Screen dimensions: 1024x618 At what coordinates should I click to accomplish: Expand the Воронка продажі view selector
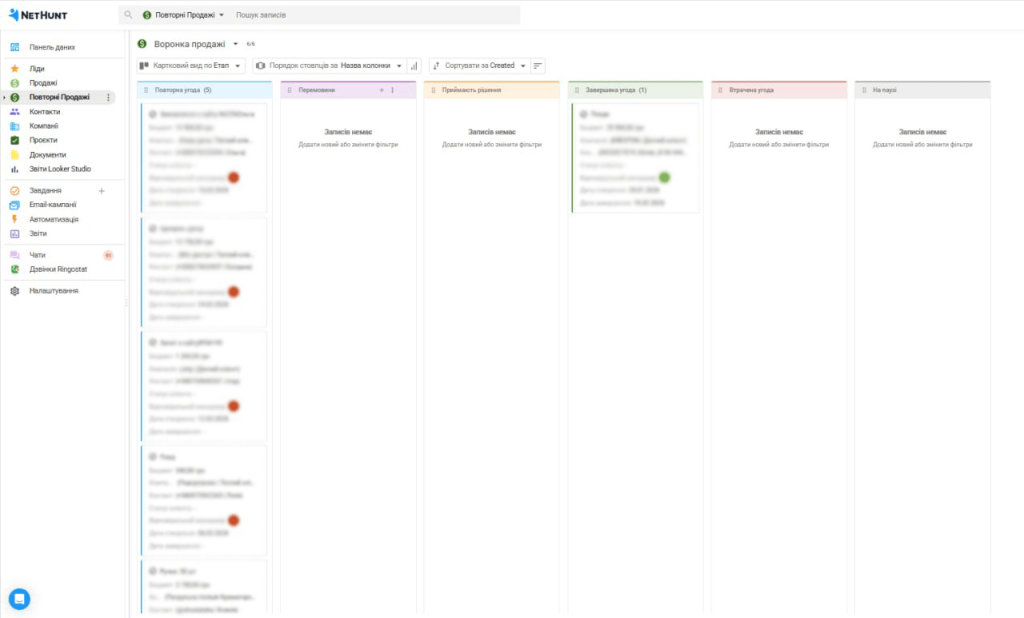pos(236,45)
